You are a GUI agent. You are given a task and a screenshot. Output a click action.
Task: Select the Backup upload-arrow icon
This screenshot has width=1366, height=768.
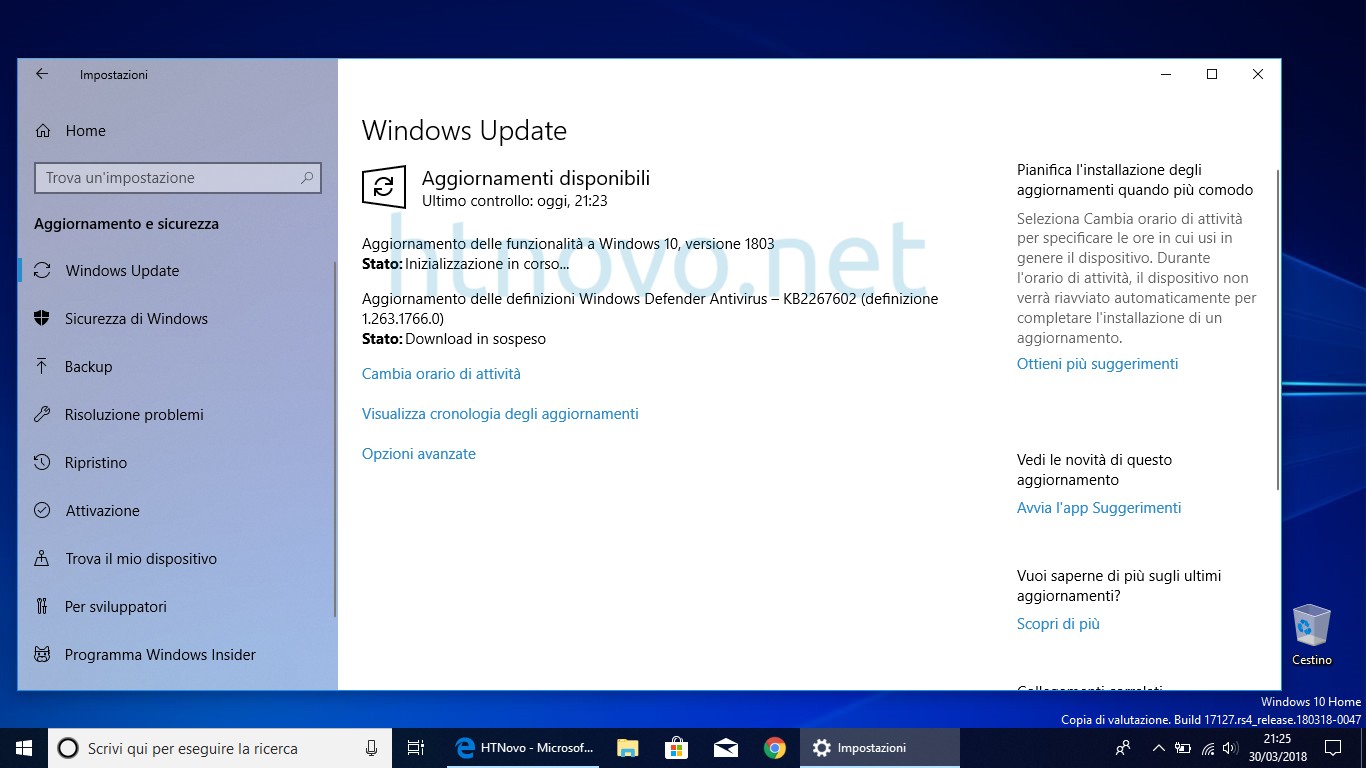pos(41,366)
